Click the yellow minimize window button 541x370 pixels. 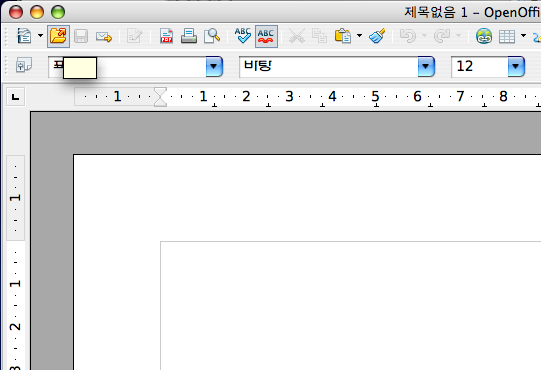point(37,12)
